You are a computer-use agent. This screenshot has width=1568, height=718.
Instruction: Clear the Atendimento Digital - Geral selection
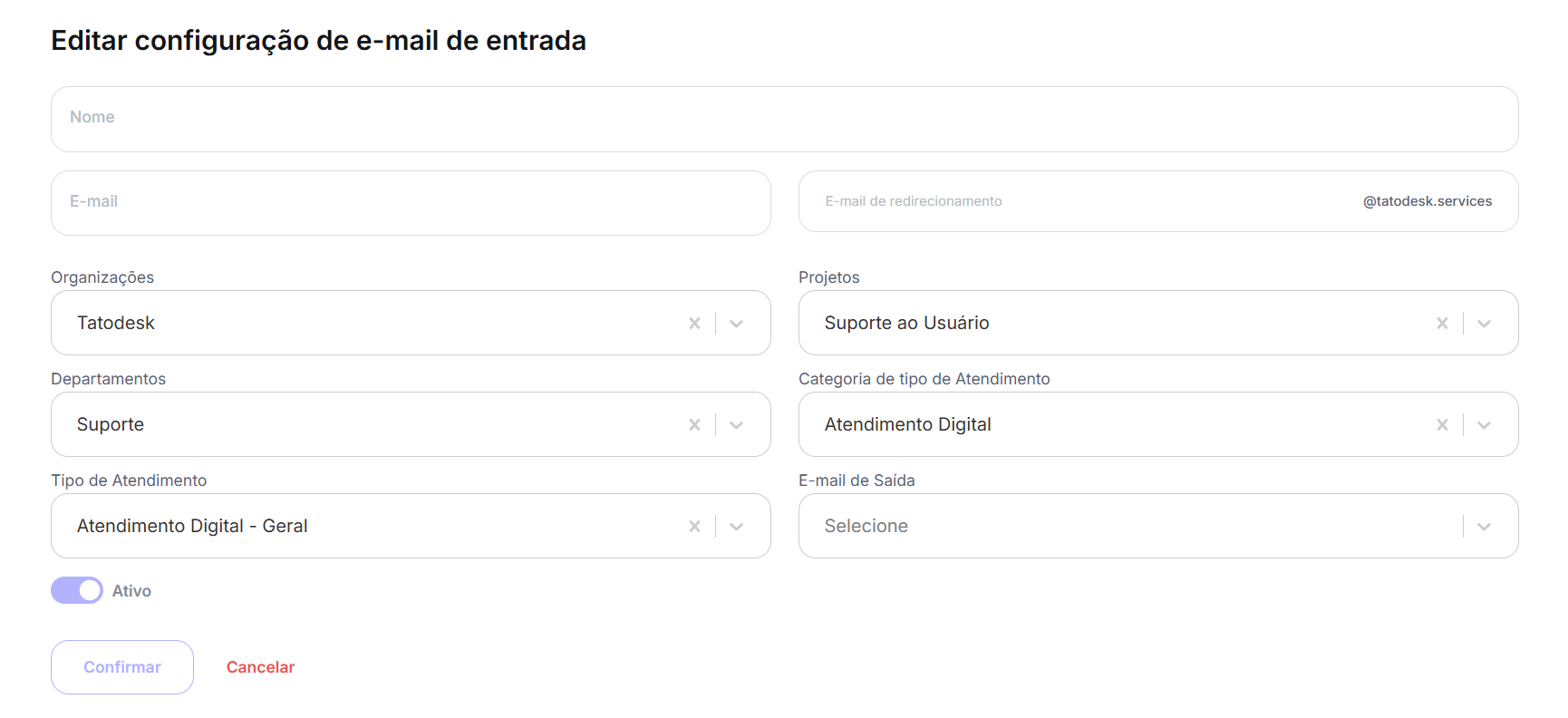[x=694, y=527]
